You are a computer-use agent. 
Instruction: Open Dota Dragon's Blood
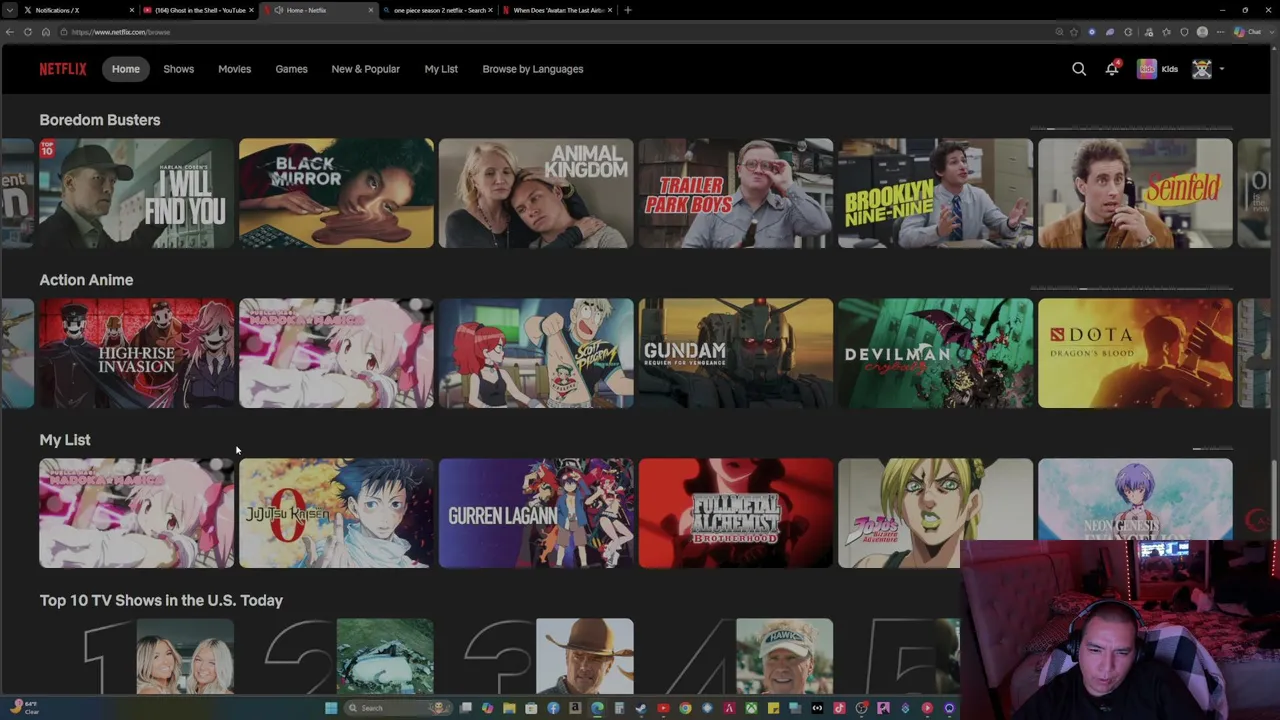[x=1135, y=353]
